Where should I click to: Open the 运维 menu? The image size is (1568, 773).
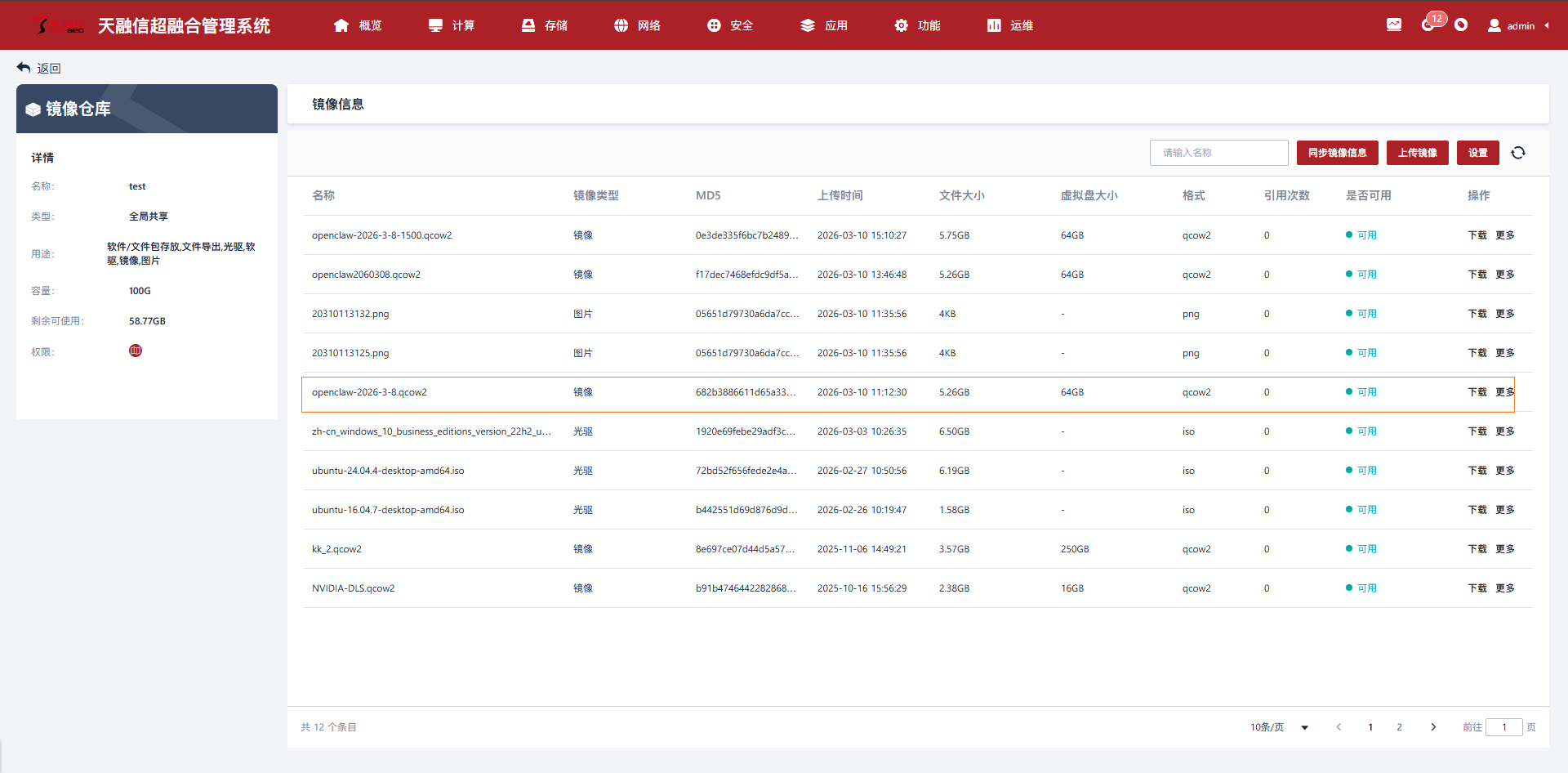(1010, 25)
